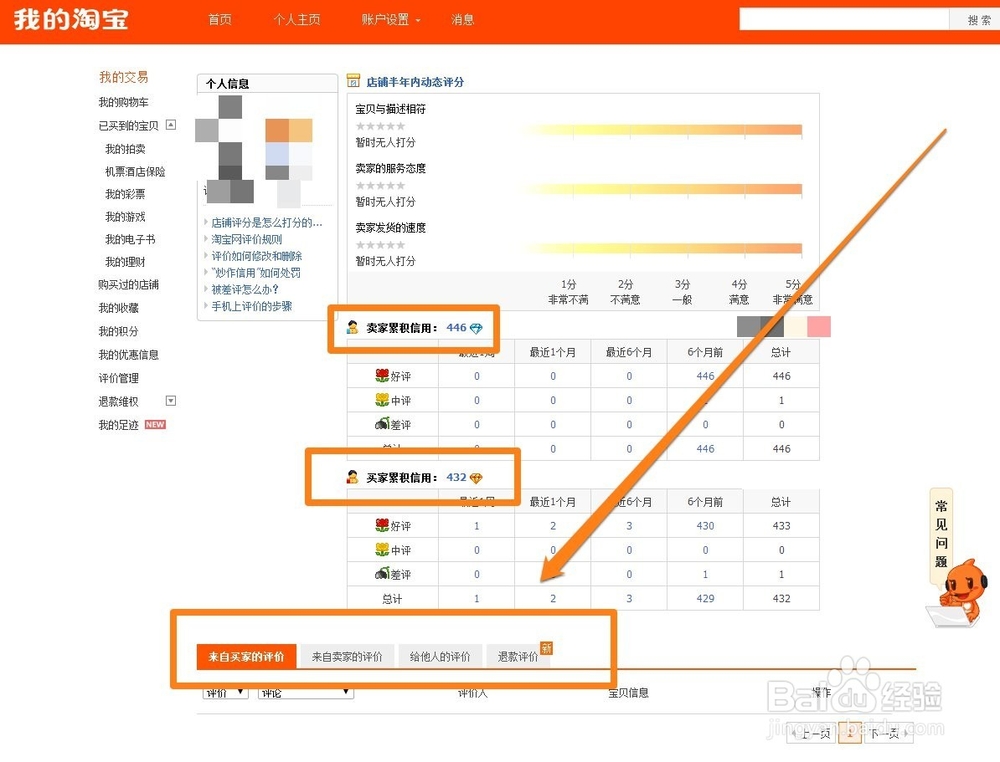Screen dimensions: 1000x762
Task: Open 我的彩票 in sidebar
Action: tap(125, 194)
